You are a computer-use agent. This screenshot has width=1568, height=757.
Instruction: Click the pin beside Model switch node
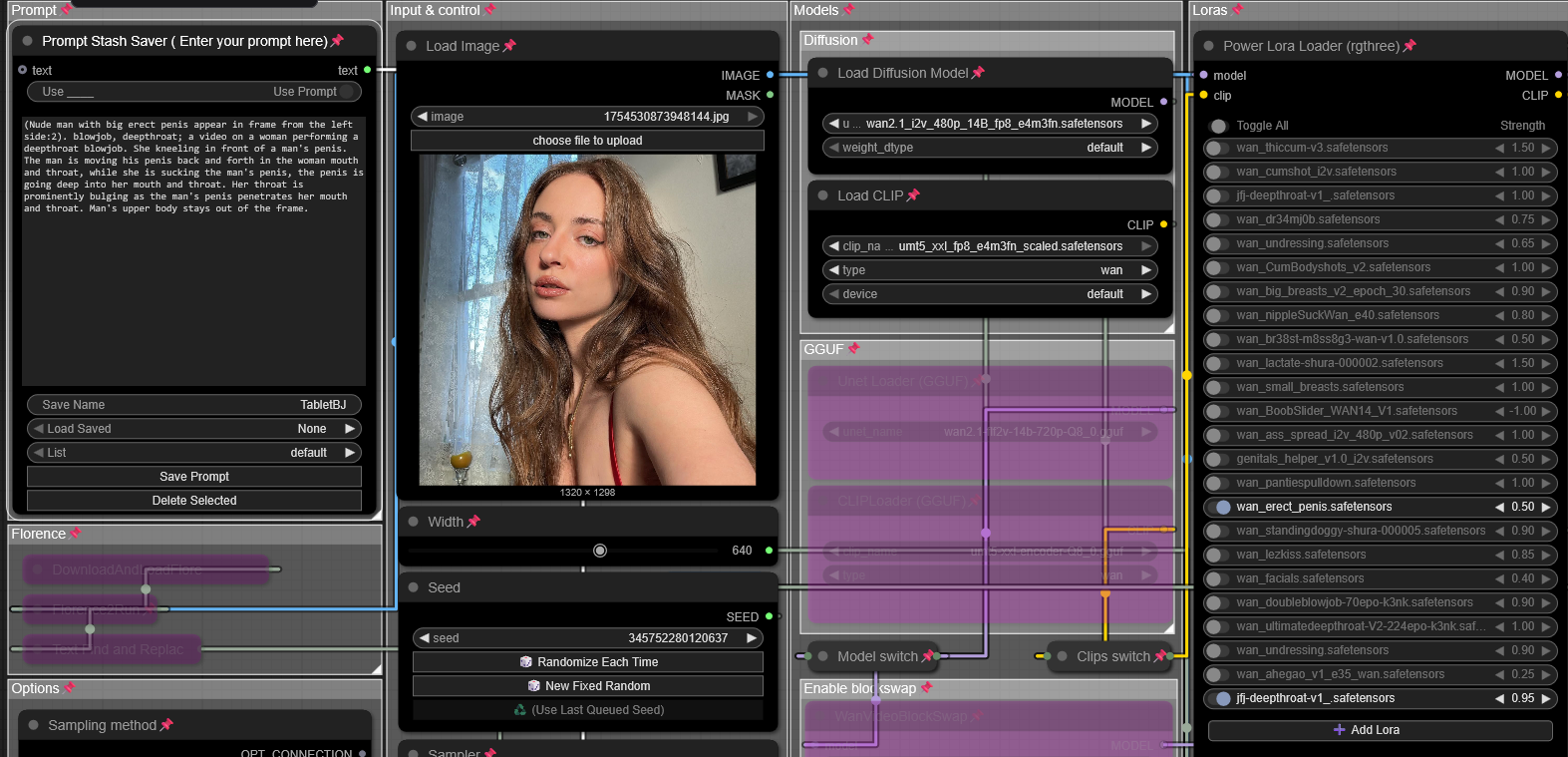tap(928, 656)
